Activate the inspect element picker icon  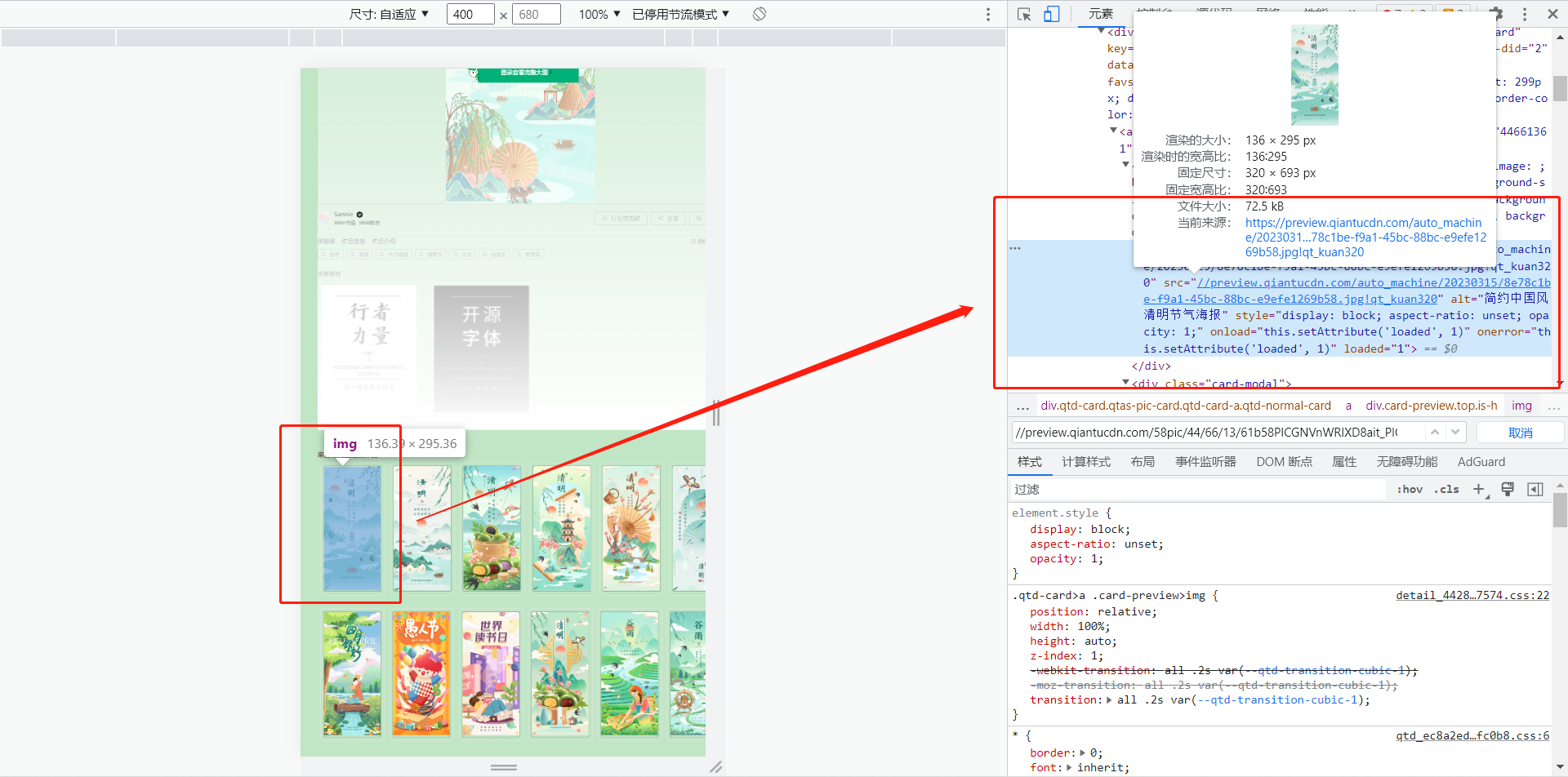pos(1024,14)
